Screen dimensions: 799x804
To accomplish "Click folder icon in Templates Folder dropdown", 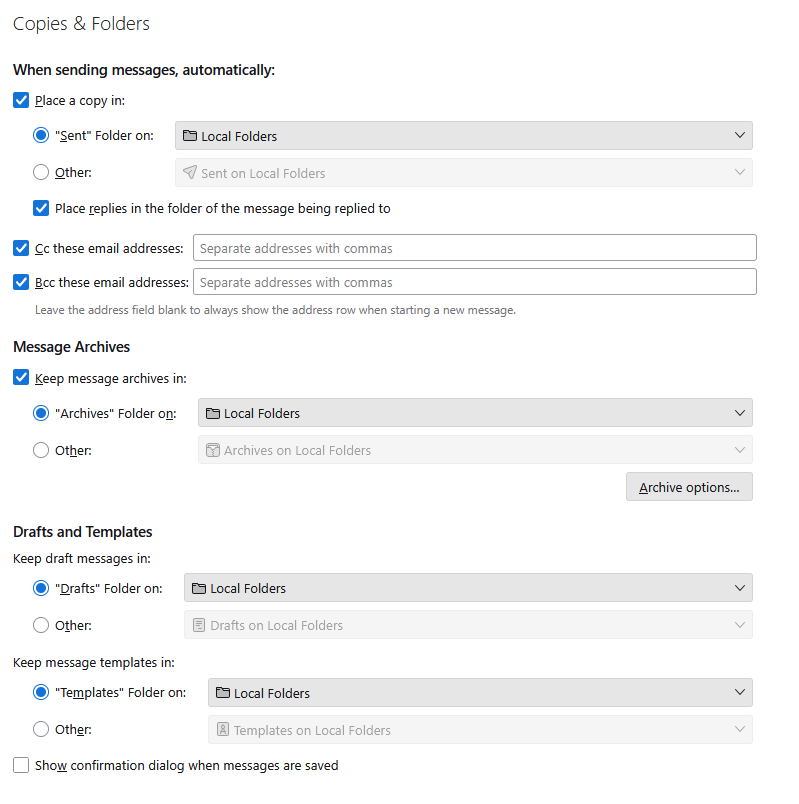I will [222, 693].
